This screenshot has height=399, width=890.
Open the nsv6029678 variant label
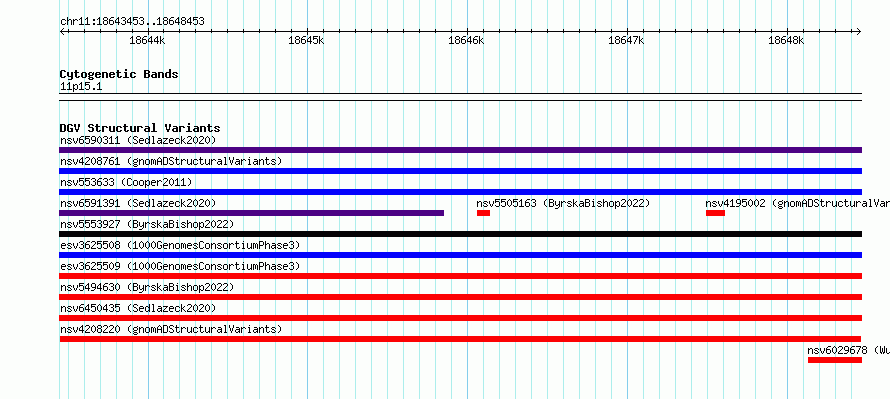849,350
